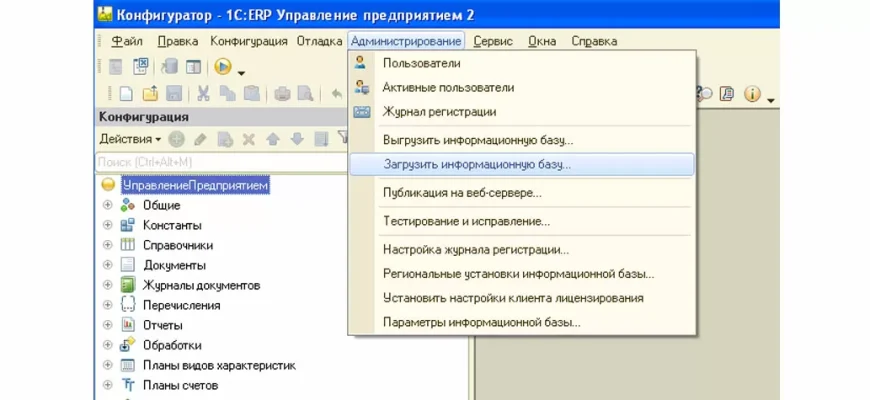The image size is (870, 400).
Task: Click the Start Debugging play icon
Action: coord(222,67)
